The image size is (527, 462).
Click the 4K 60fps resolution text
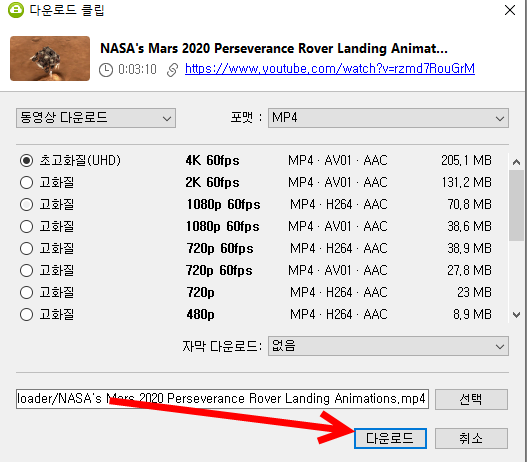pos(212,161)
